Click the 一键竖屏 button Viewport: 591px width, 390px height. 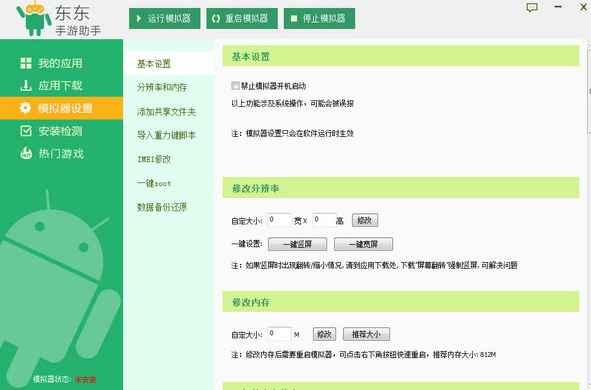point(297,244)
